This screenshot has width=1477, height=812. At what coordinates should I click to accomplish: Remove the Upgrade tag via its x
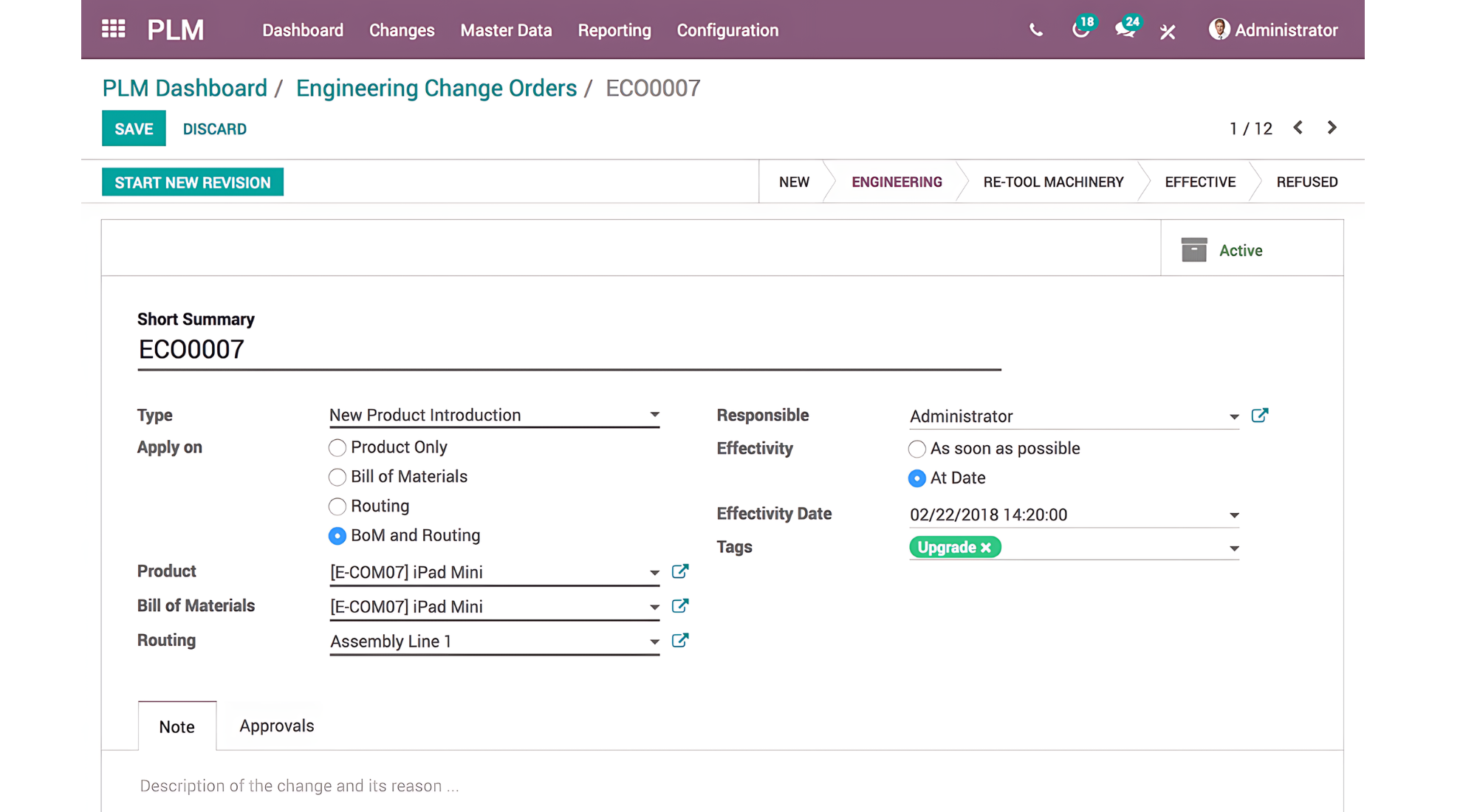pos(986,548)
